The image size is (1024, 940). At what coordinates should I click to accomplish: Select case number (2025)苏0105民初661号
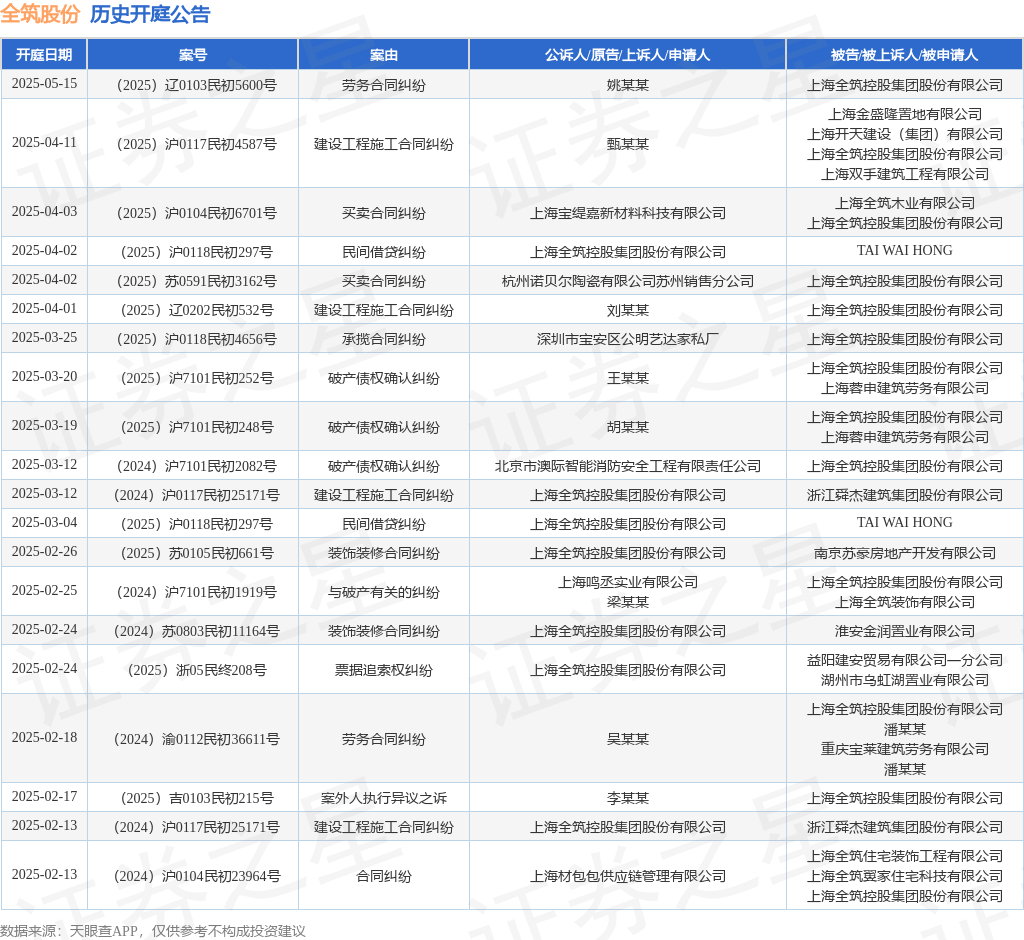click(x=193, y=553)
